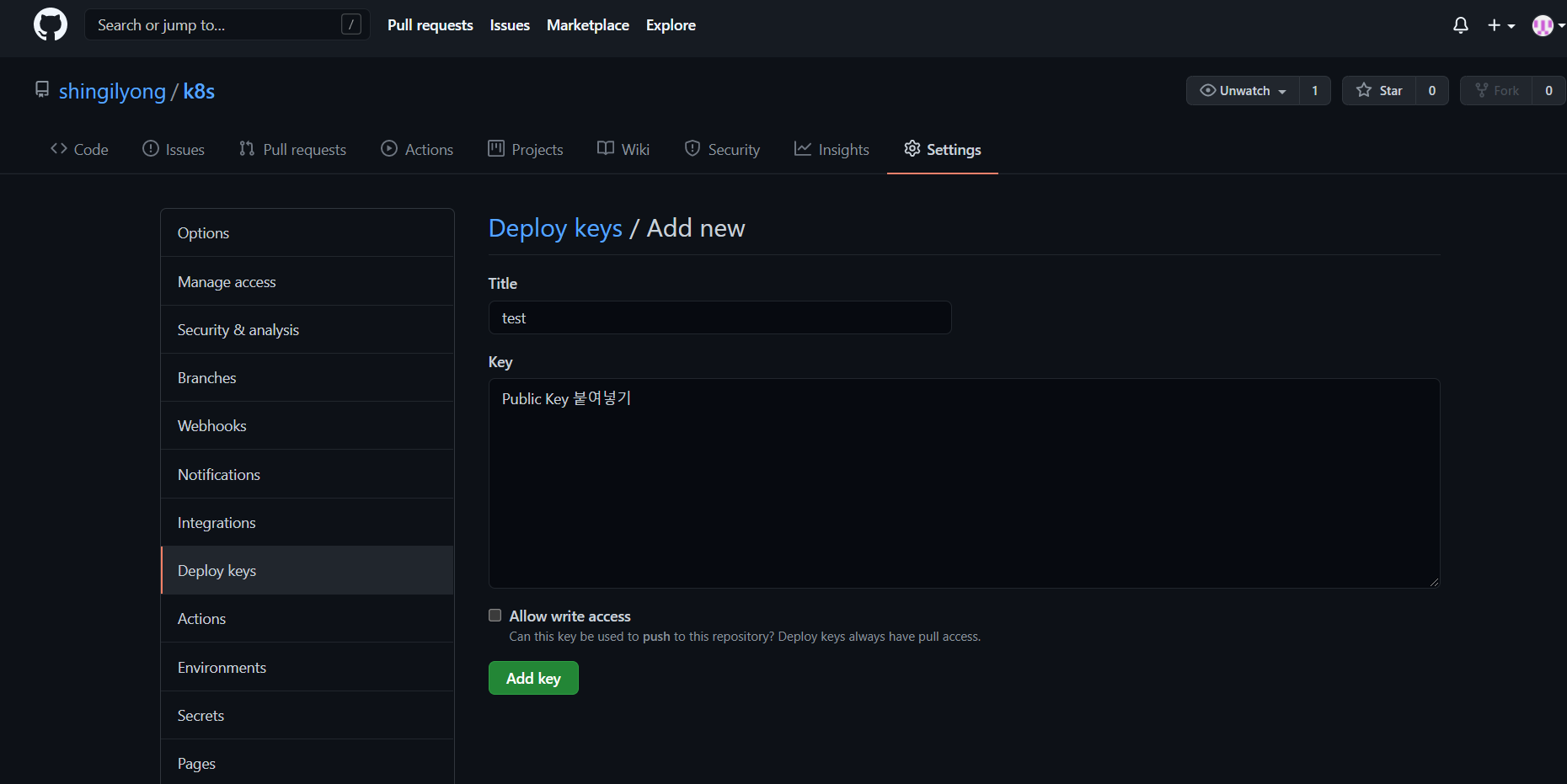Click the Add key button
Screen dimensions: 1567x784
[533, 678]
